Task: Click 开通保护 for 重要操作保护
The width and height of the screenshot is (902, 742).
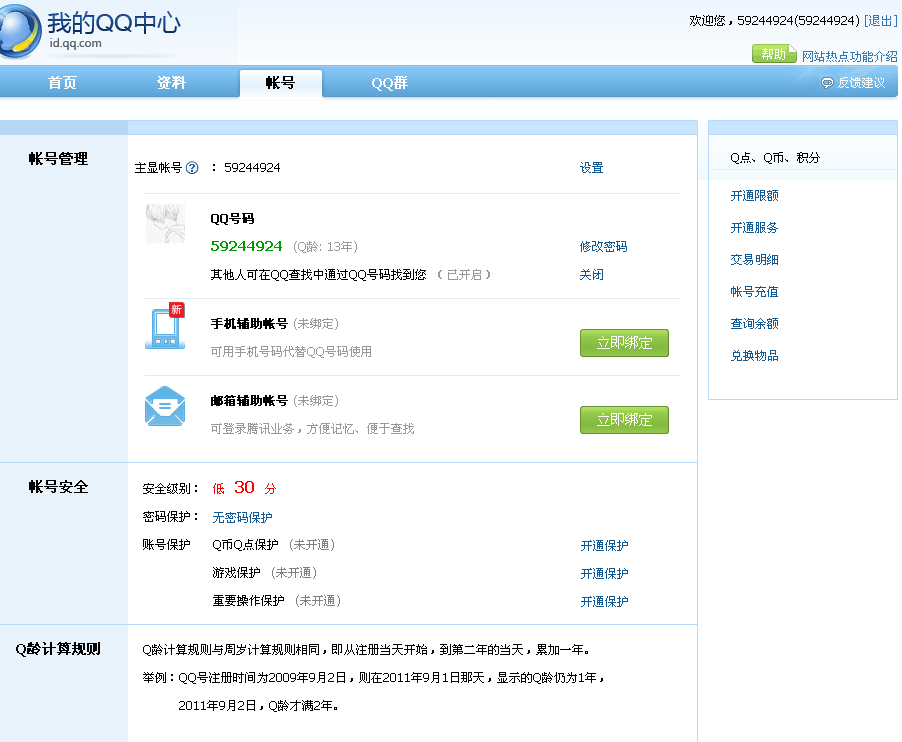Action: coord(604,602)
